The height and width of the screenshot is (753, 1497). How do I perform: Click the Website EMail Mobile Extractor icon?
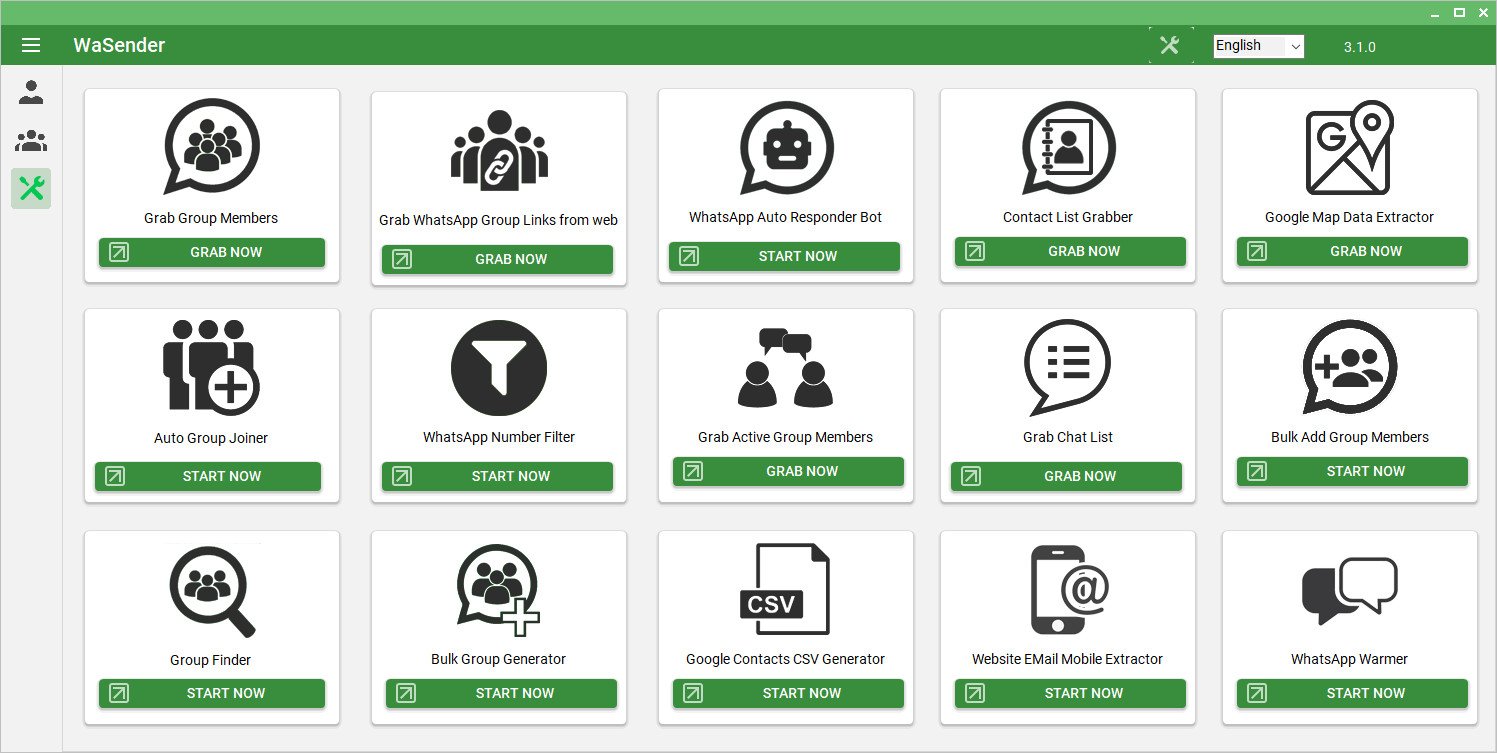click(x=1068, y=590)
